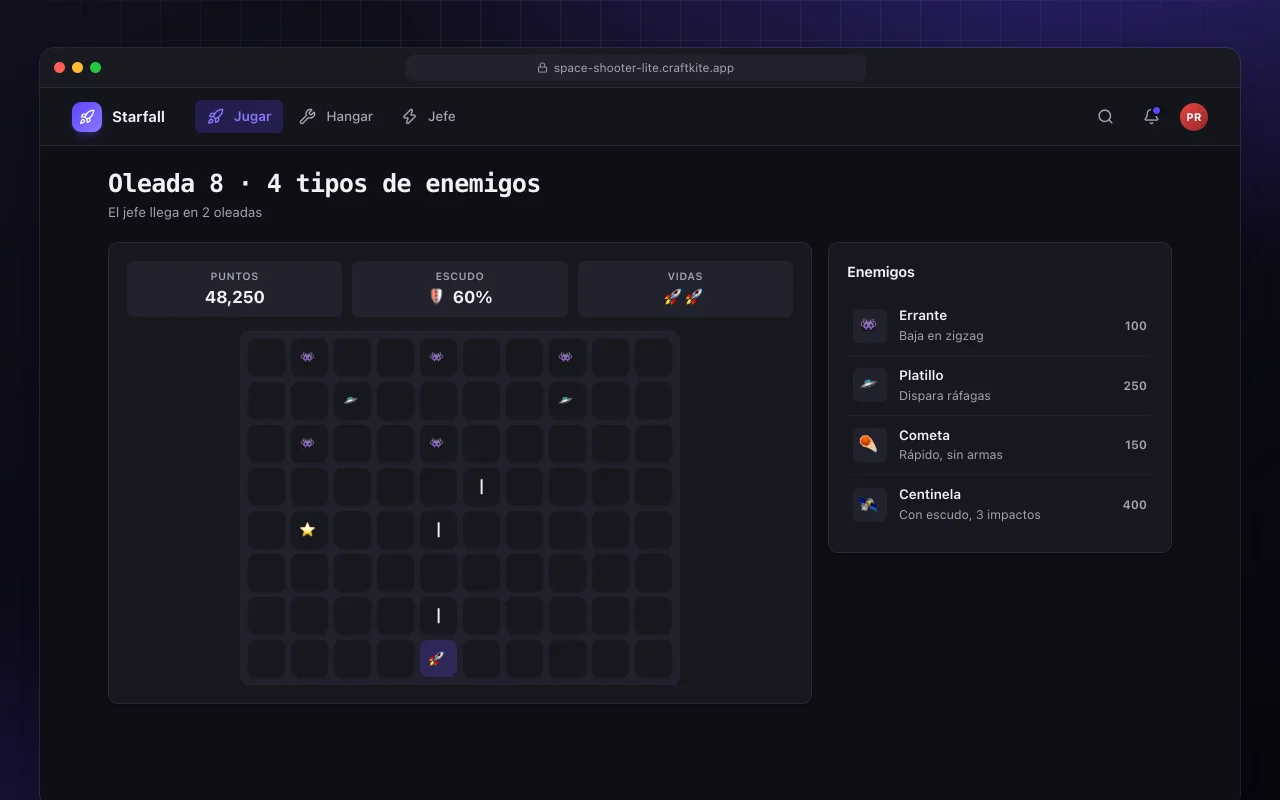Target the leftmost Errante alien in the top row
The image size is (1280, 800).
point(308,357)
